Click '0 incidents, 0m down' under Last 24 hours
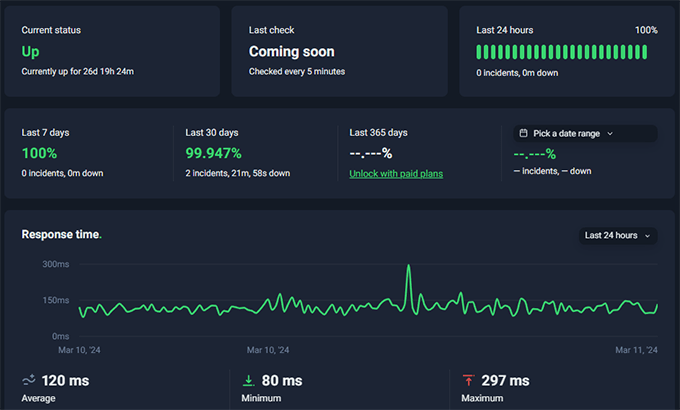This screenshot has height=410, width=680. pyautogui.click(x=517, y=73)
